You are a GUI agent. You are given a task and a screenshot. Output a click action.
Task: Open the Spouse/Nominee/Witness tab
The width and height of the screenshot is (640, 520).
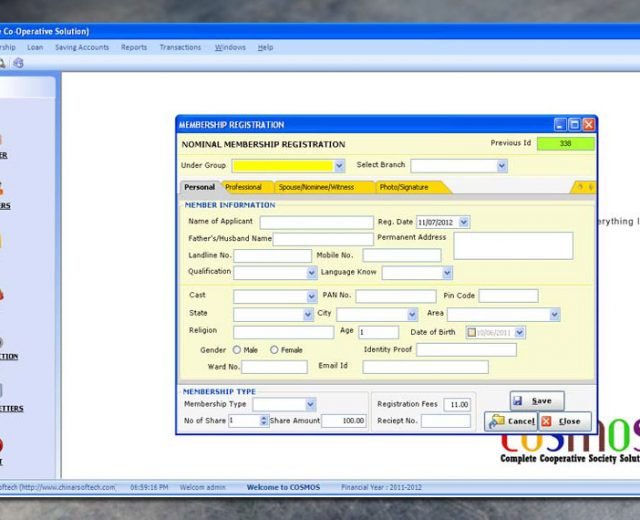click(316, 187)
